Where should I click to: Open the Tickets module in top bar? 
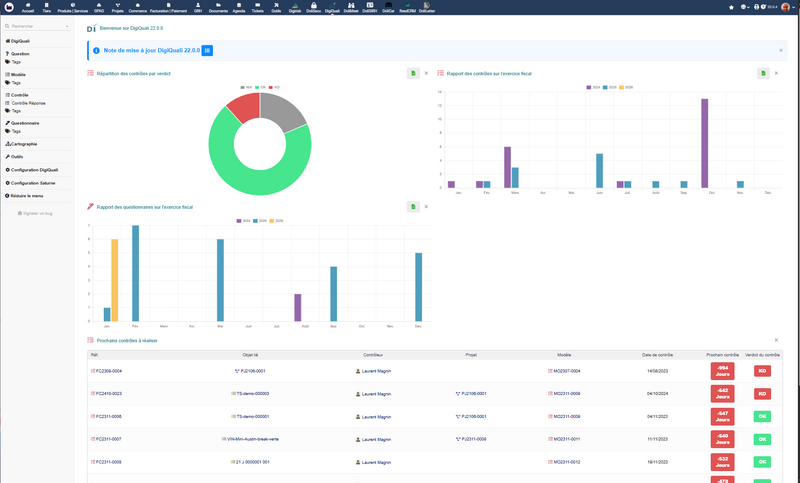pos(258,7)
